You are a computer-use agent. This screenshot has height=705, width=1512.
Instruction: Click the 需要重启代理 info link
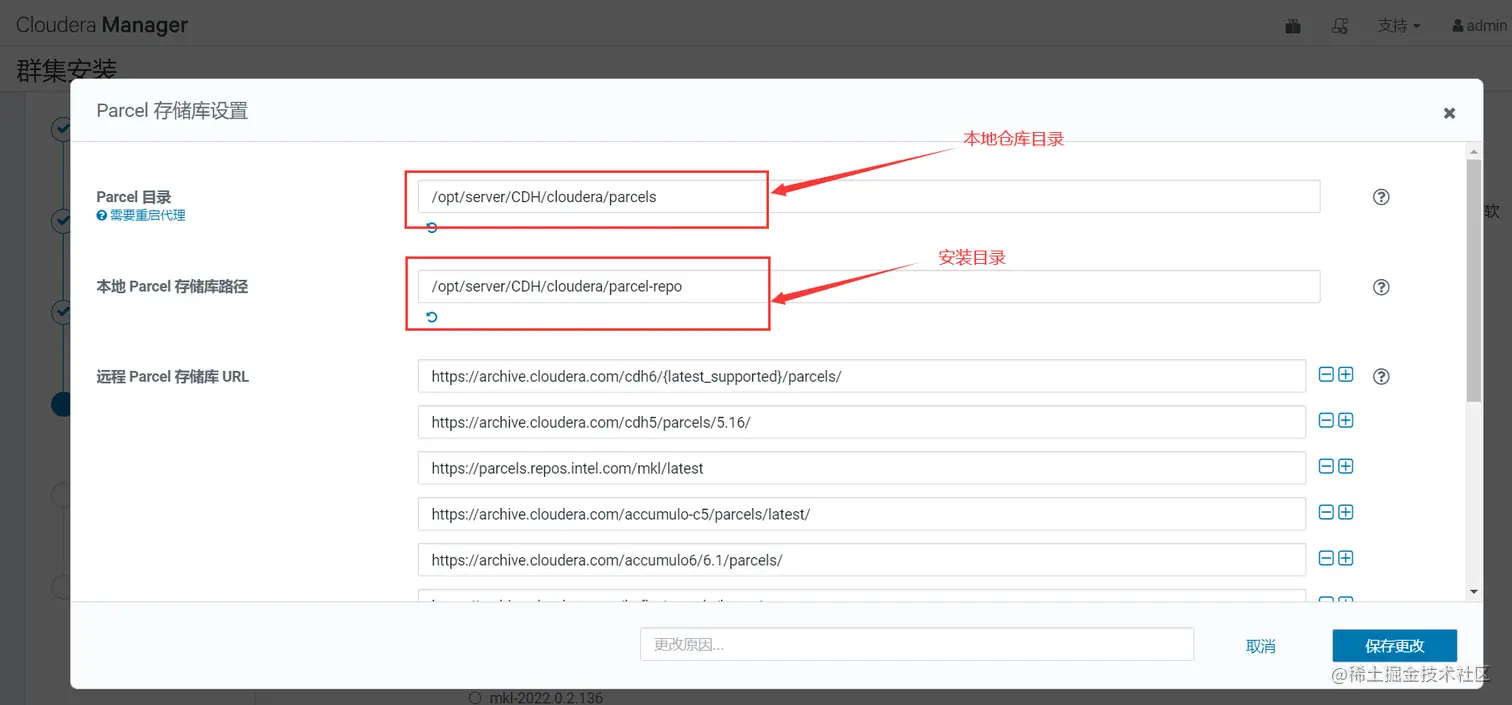tap(141, 215)
